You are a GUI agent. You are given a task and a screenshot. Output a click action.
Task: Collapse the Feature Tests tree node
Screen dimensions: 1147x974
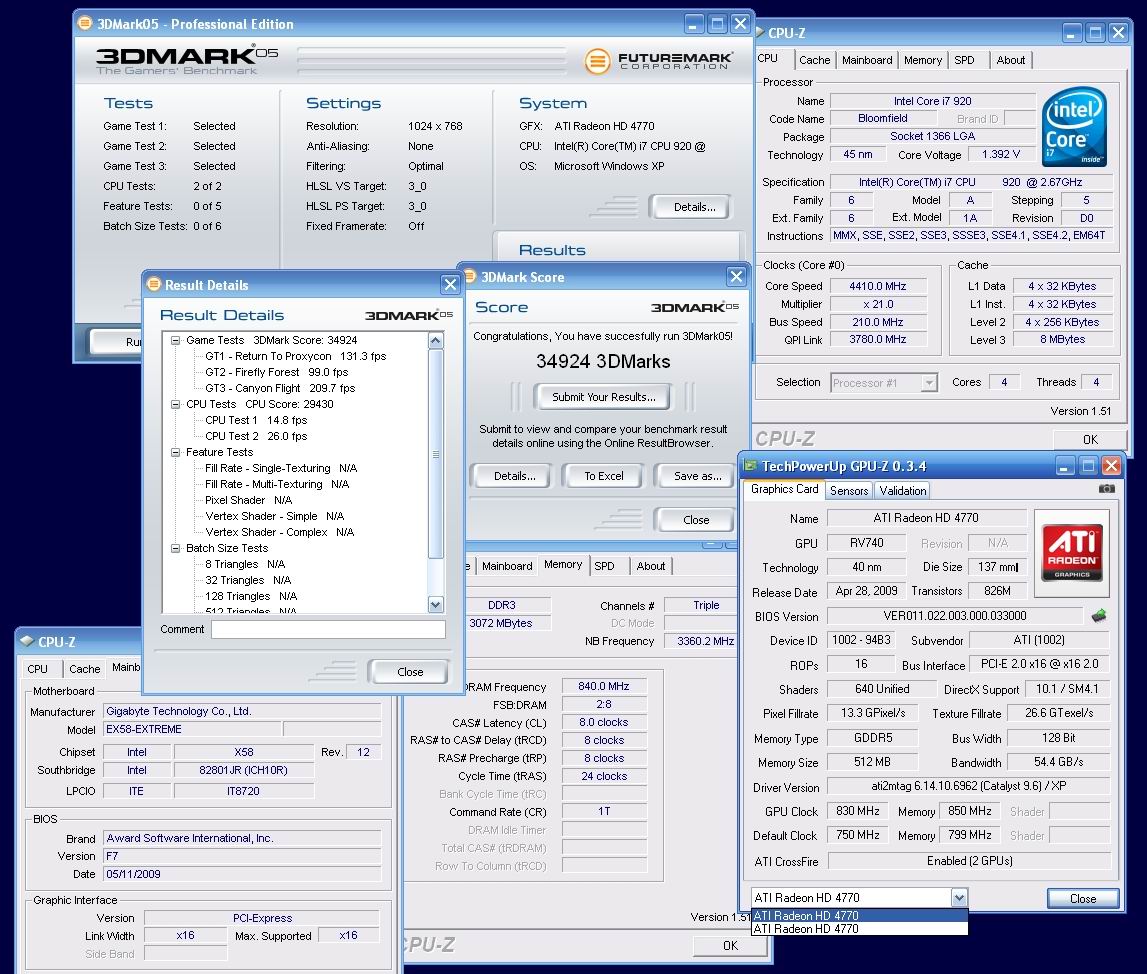point(176,453)
